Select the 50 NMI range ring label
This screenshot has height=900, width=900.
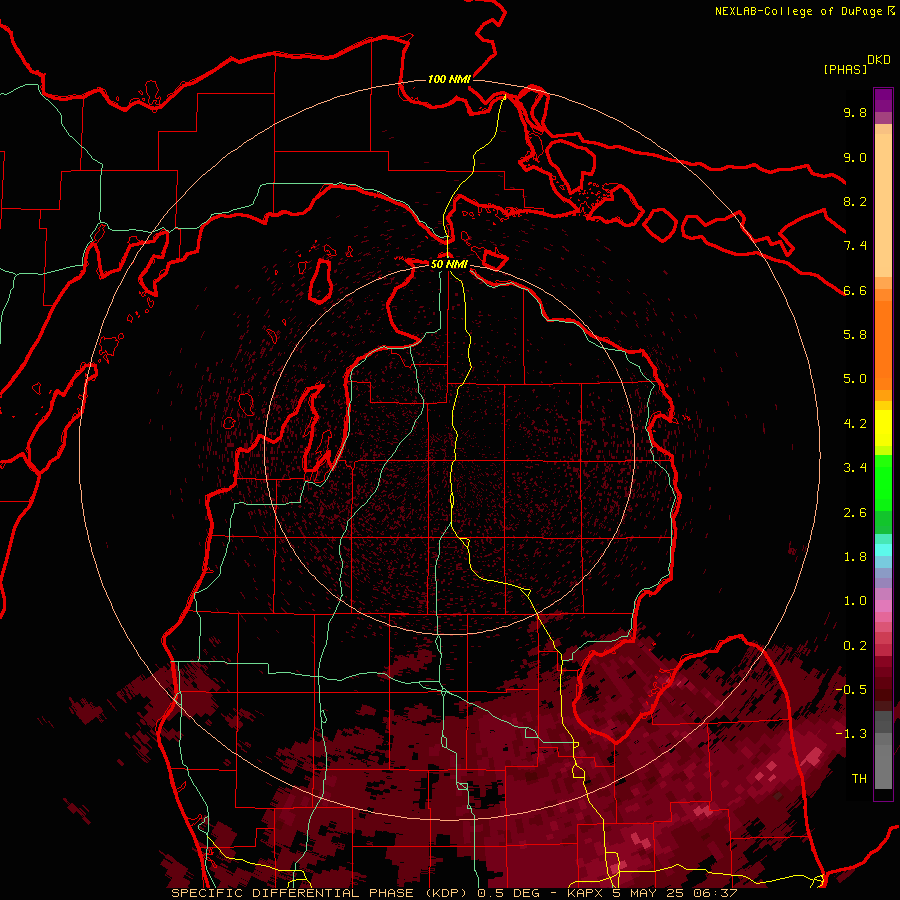(449, 264)
